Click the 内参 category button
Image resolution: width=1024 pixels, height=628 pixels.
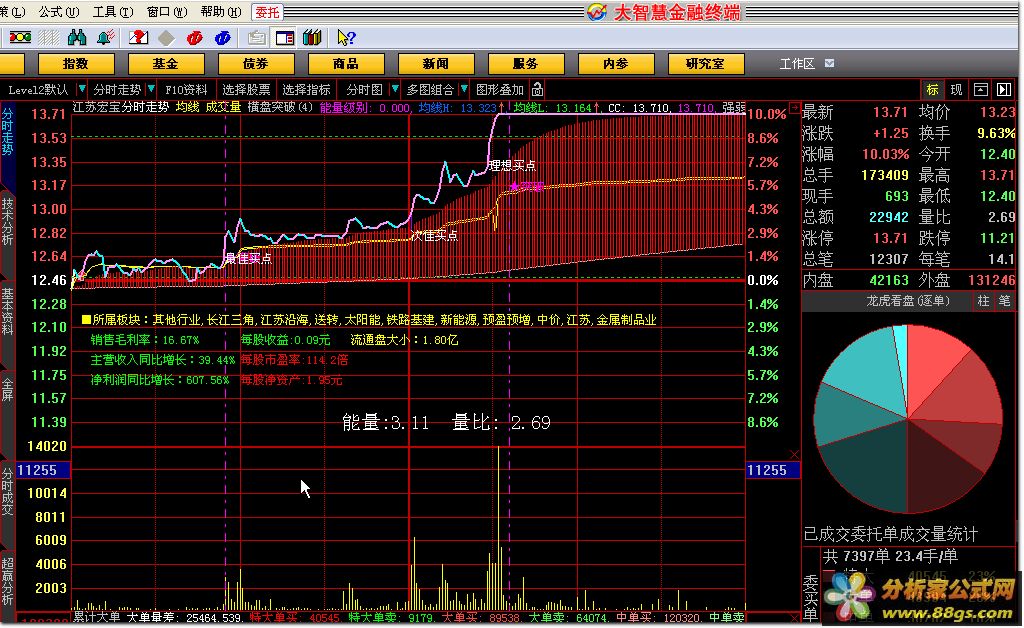[x=616, y=63]
